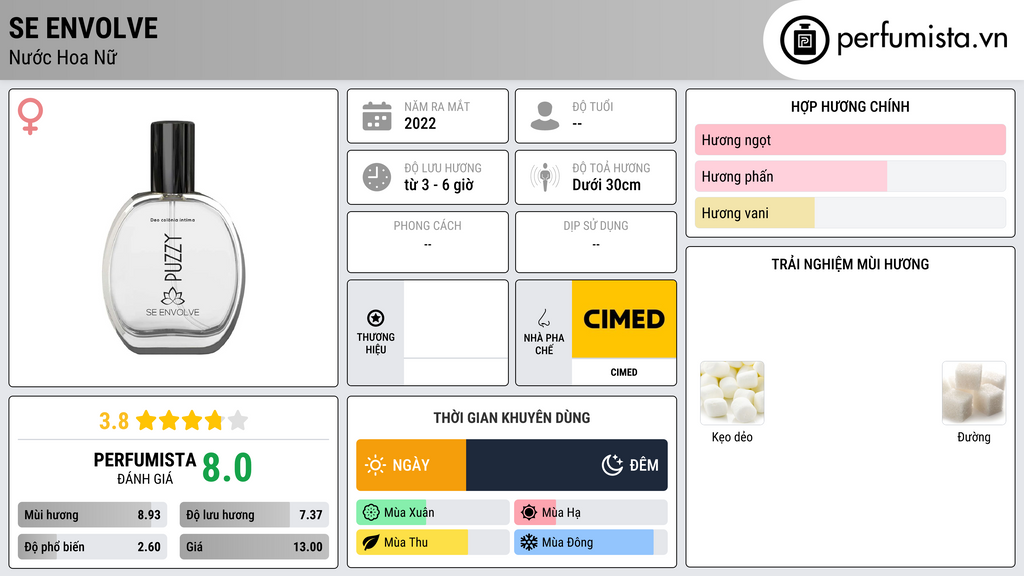1024x576 pixels.
Task: Open the Kẹo dẻo marshmallow note image
Action: coord(732,393)
